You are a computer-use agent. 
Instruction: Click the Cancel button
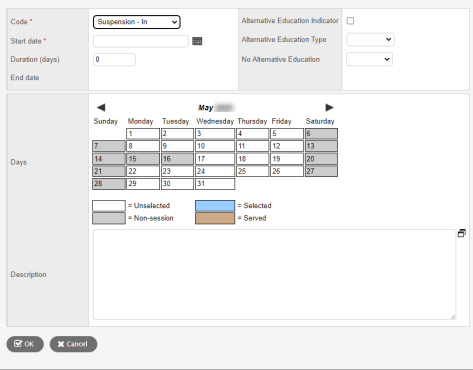(x=73, y=344)
